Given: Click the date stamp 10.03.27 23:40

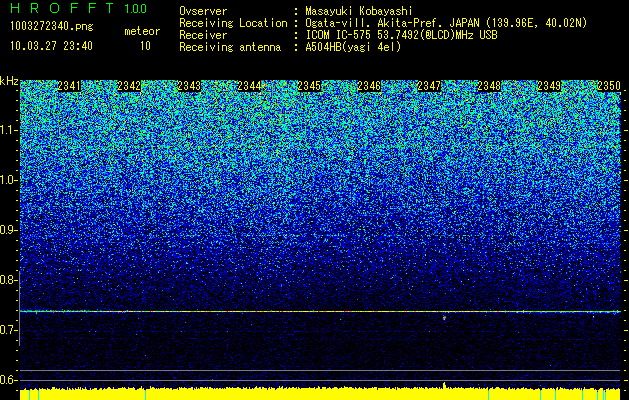Looking at the screenshot, I should (x=51, y=46).
